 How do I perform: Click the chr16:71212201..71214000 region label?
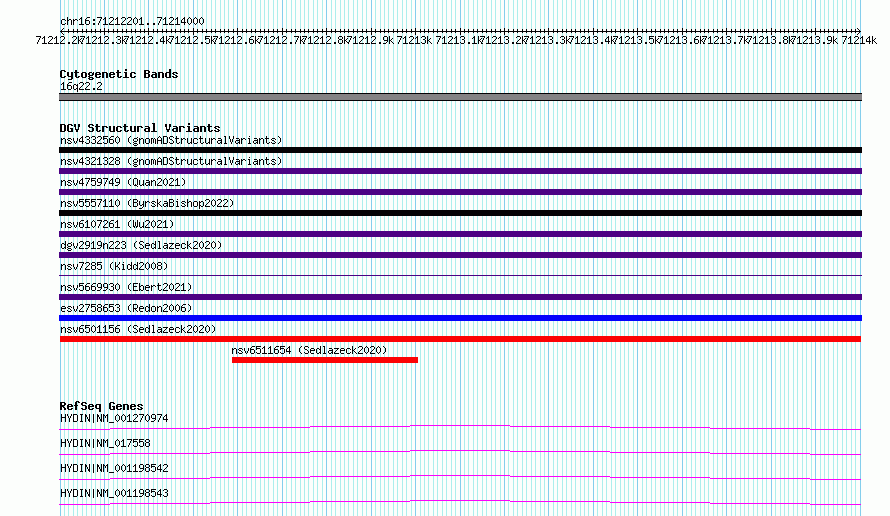click(132, 21)
